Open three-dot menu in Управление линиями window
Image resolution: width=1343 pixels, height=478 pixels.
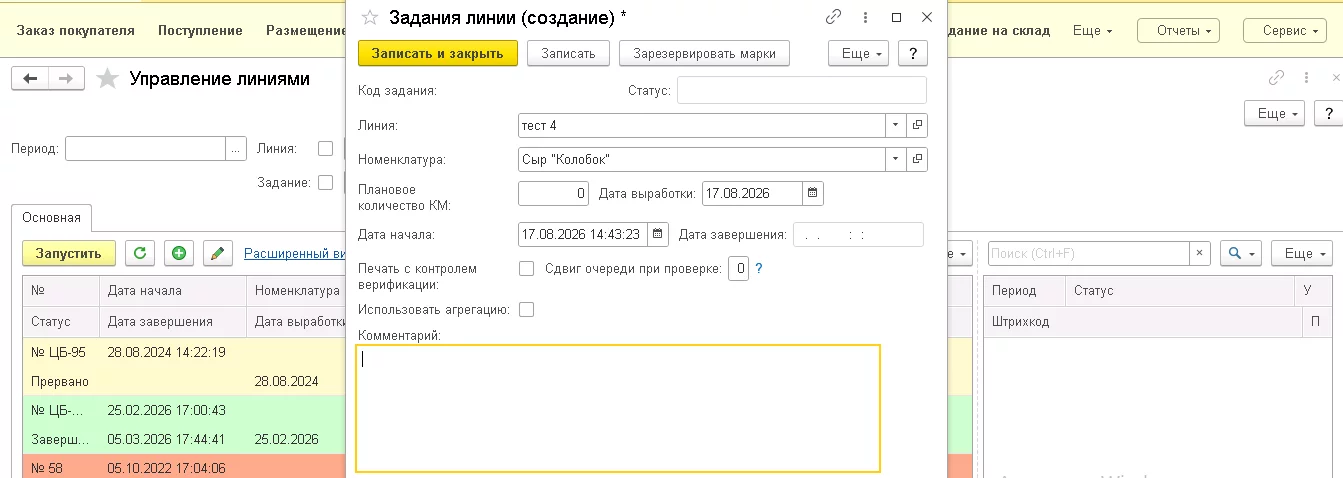[1306, 78]
